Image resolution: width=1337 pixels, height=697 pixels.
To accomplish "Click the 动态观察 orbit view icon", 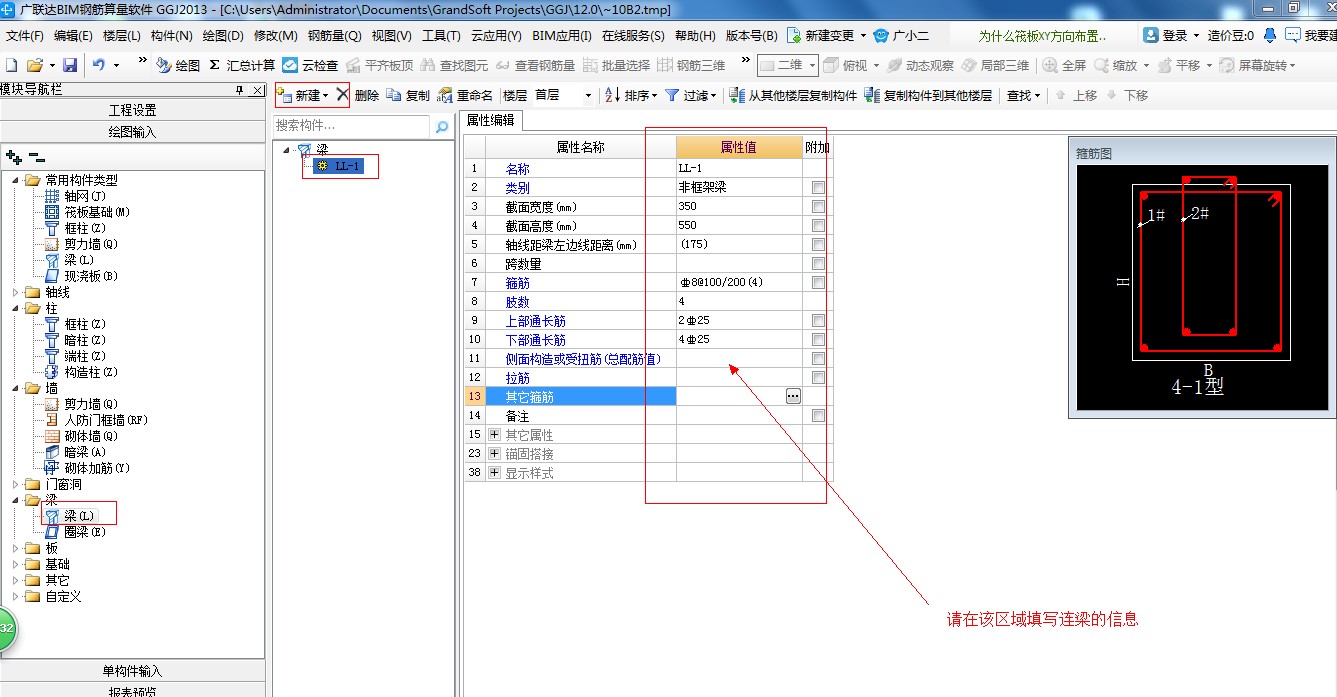I will 893,65.
